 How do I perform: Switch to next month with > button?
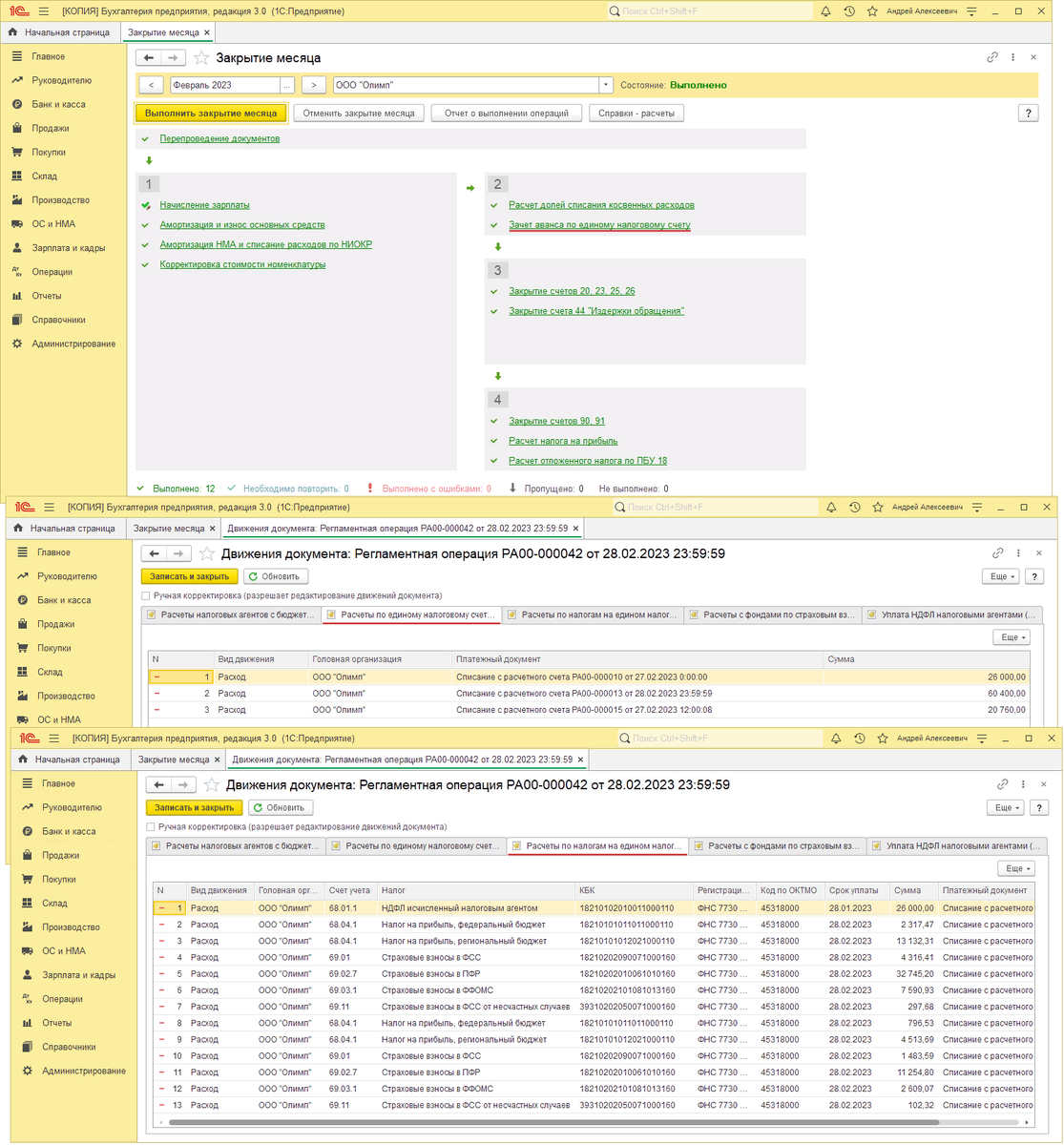(314, 85)
